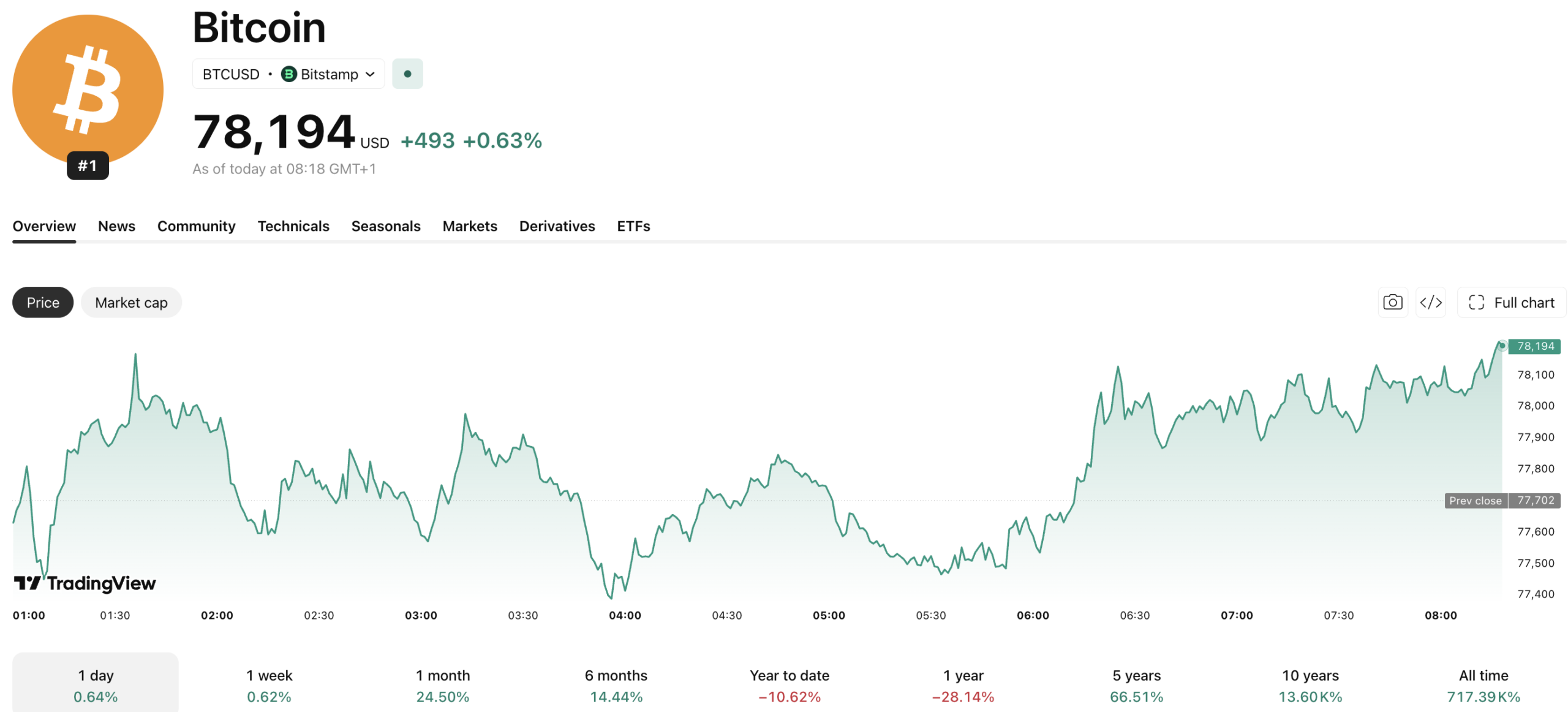Click the 77,400 price axis label

(1536, 594)
